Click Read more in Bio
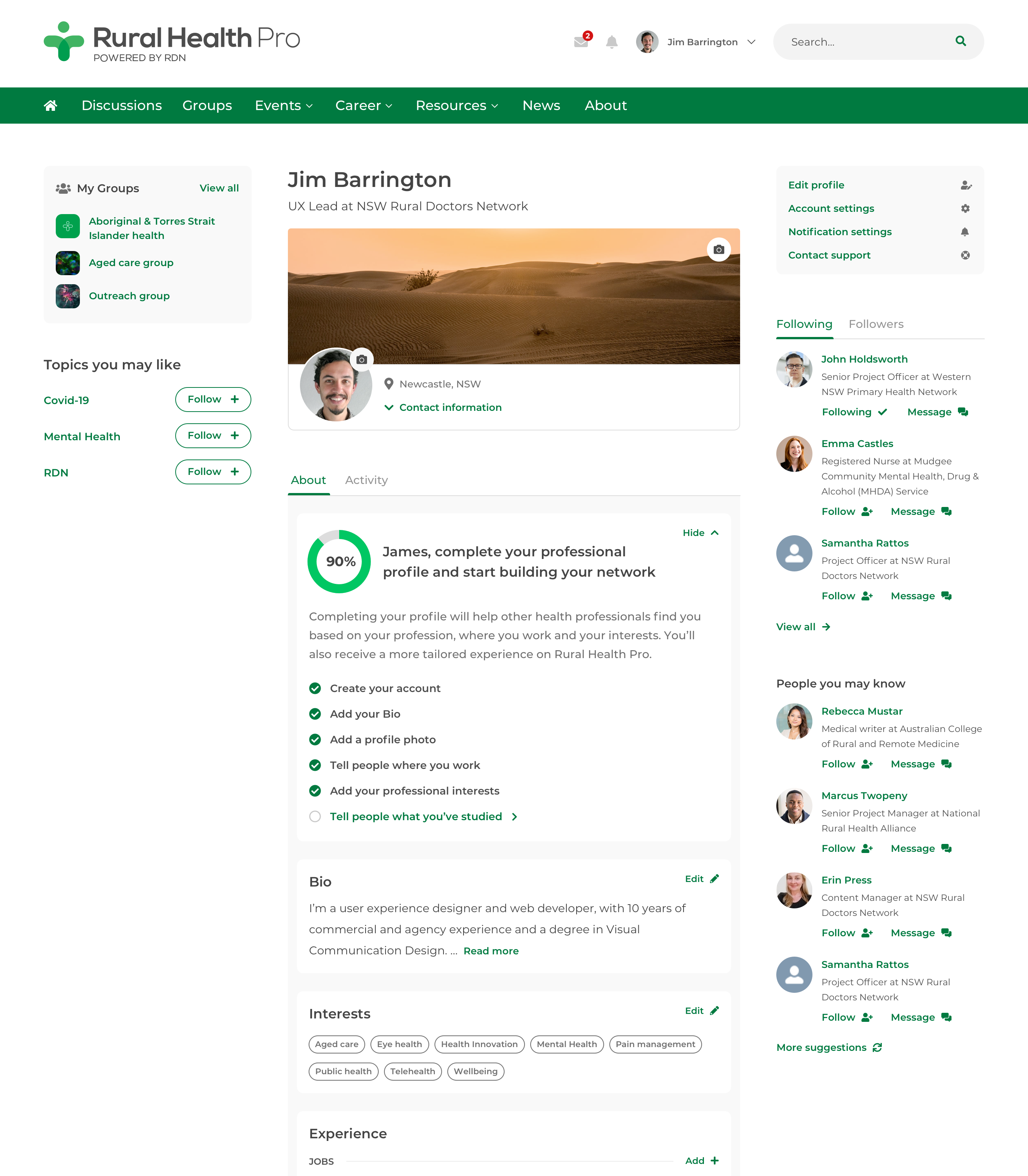The image size is (1028, 1176). point(491,951)
